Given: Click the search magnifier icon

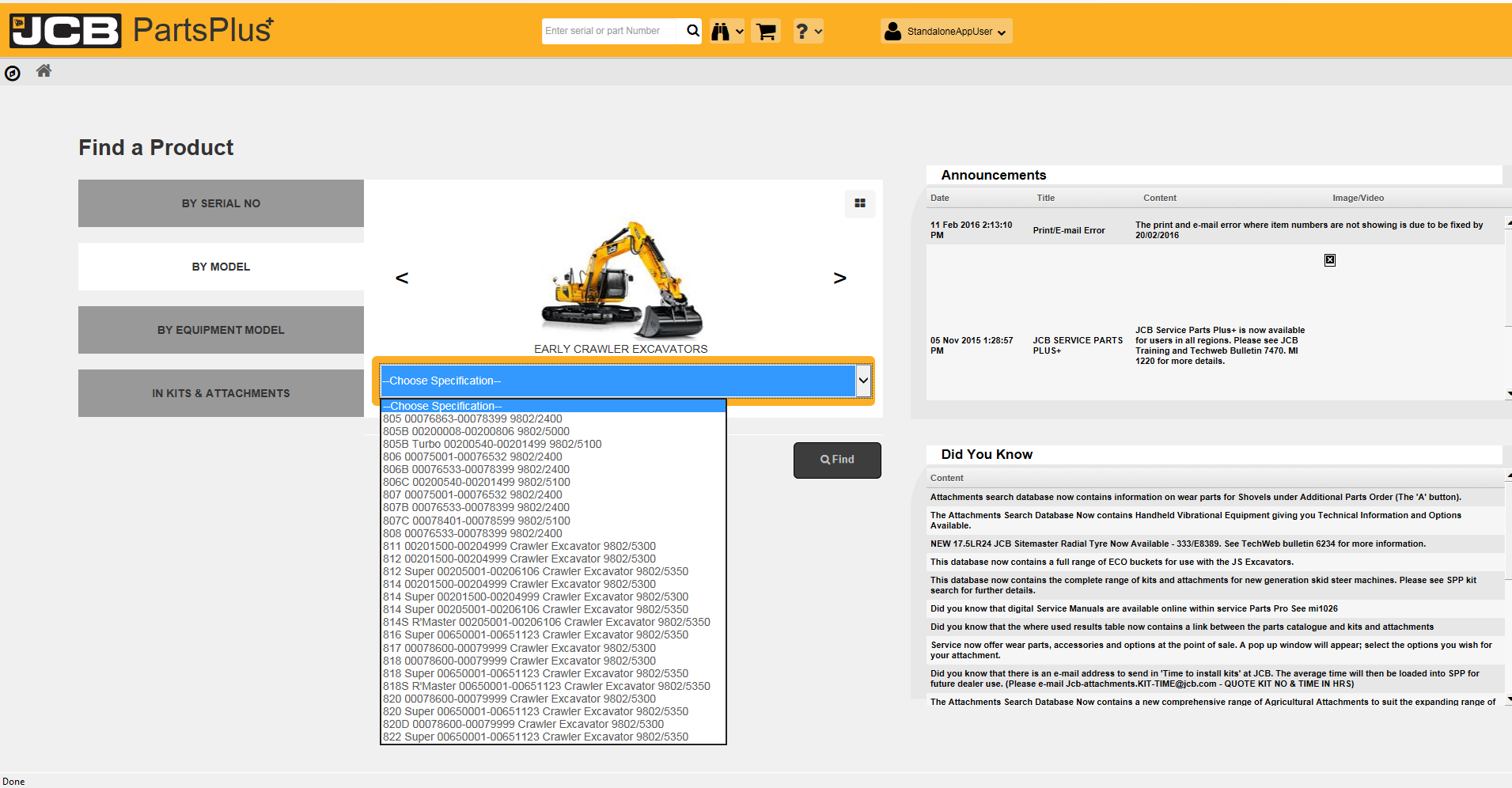Looking at the screenshot, I should pyautogui.click(x=692, y=31).
